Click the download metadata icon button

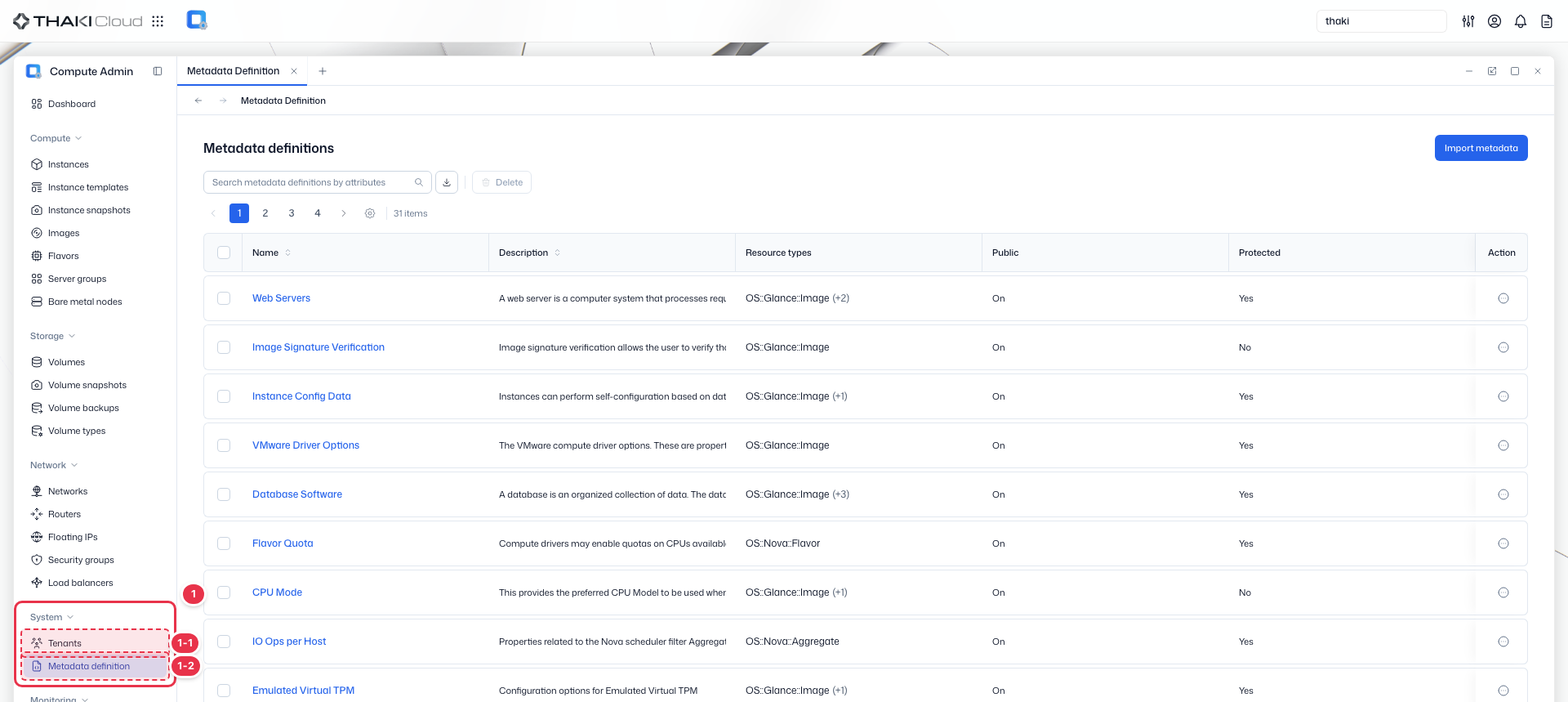click(447, 182)
